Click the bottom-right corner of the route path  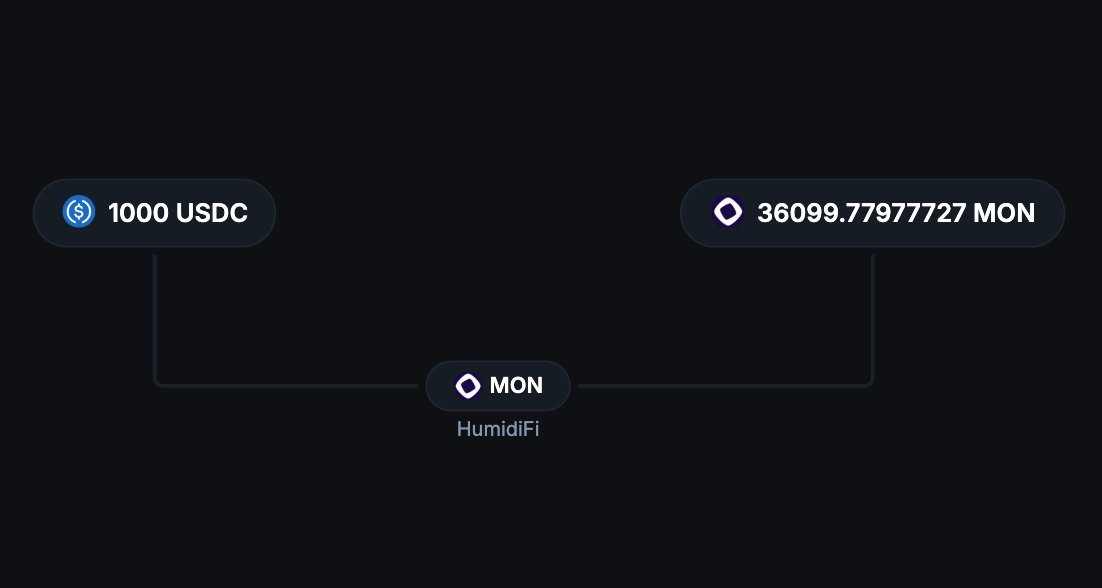(x=870, y=382)
